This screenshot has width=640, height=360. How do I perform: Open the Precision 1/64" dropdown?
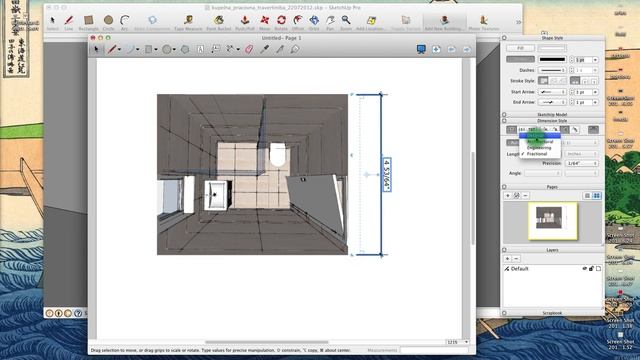[x=582, y=164]
